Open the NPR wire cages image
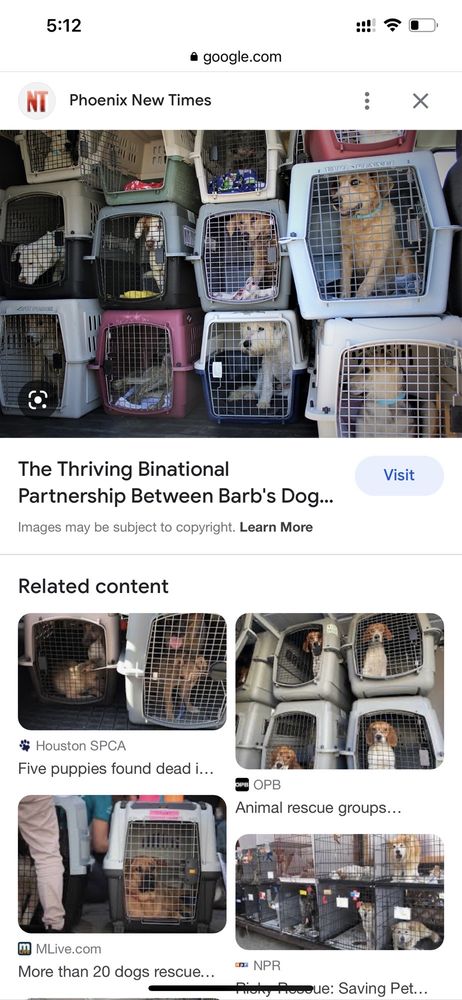 pyautogui.click(x=339, y=892)
